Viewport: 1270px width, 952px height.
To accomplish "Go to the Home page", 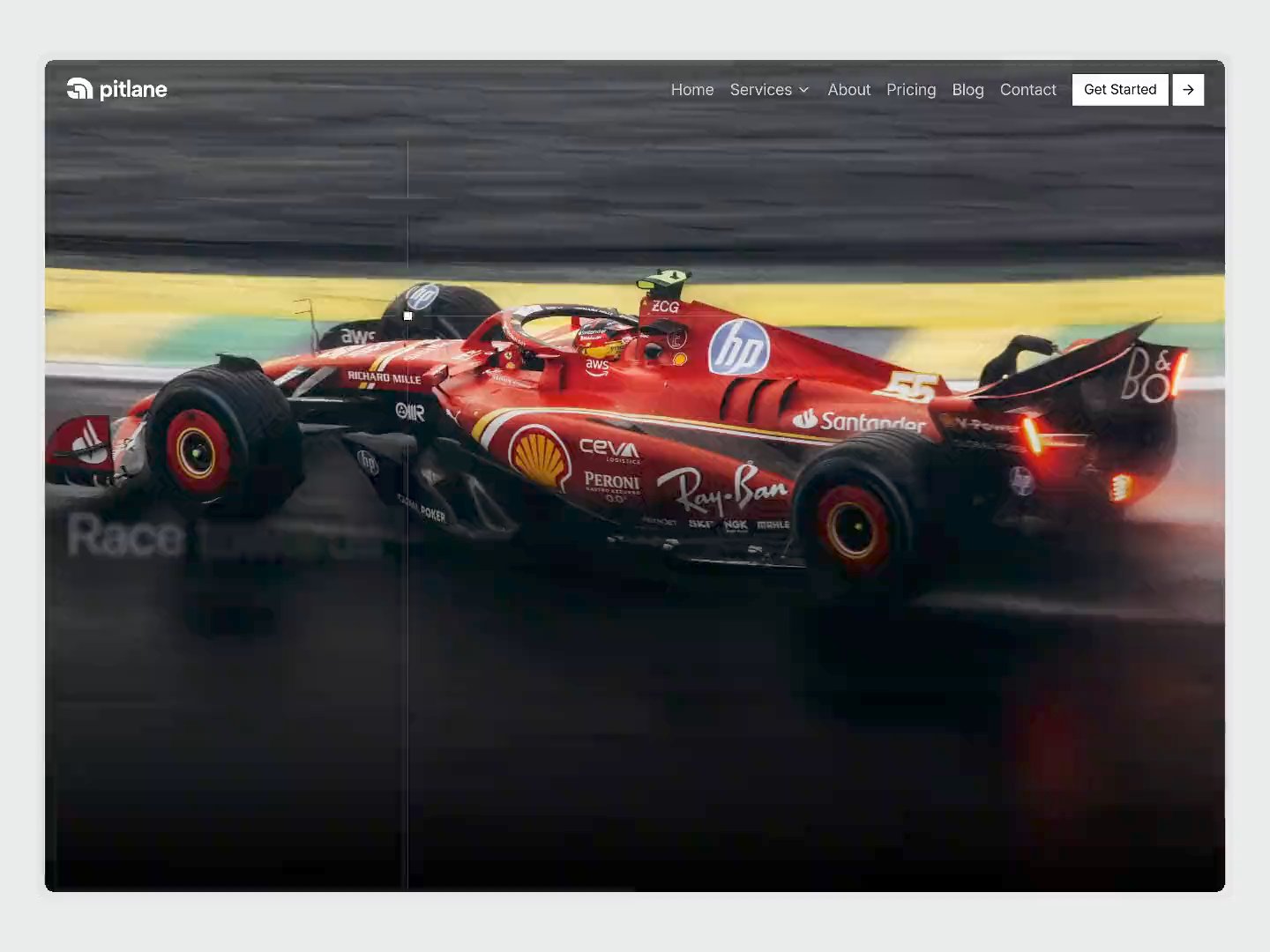I will pos(692,90).
